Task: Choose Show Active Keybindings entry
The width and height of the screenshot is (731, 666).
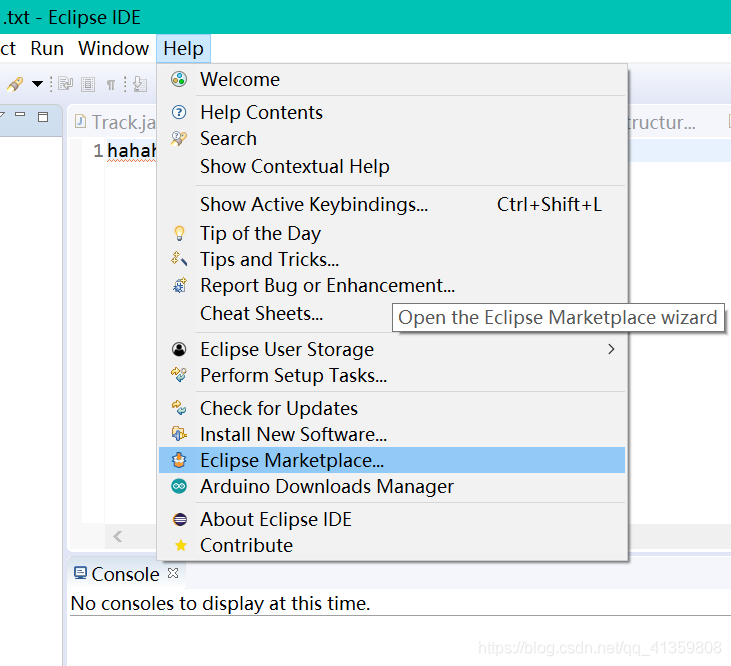Action: (x=392, y=205)
